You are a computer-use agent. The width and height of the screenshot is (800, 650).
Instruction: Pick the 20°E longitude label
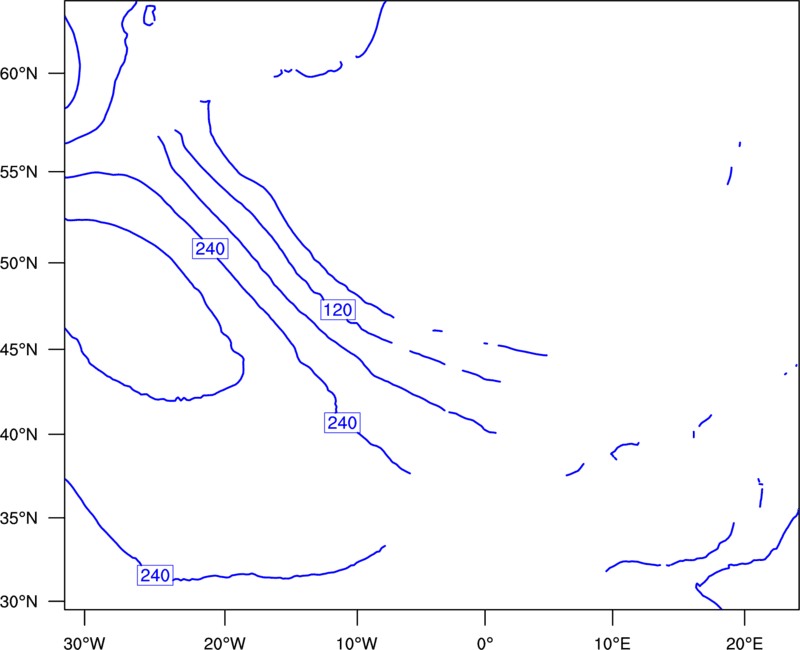(x=744, y=643)
